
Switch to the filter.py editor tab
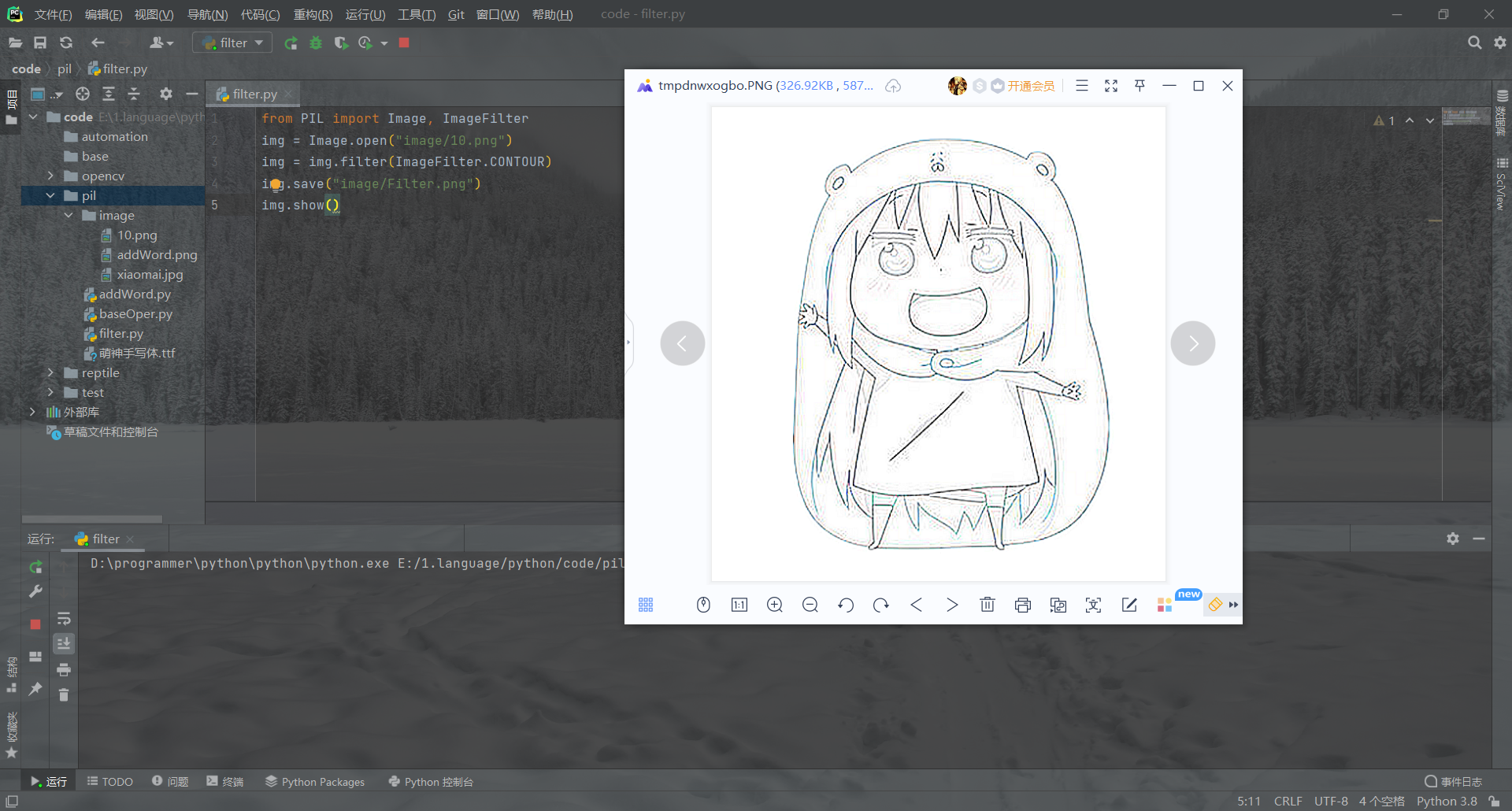[x=254, y=94]
